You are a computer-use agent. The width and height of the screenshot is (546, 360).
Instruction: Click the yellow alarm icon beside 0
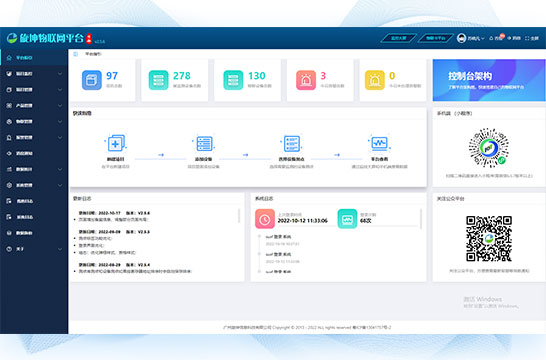click(x=375, y=80)
